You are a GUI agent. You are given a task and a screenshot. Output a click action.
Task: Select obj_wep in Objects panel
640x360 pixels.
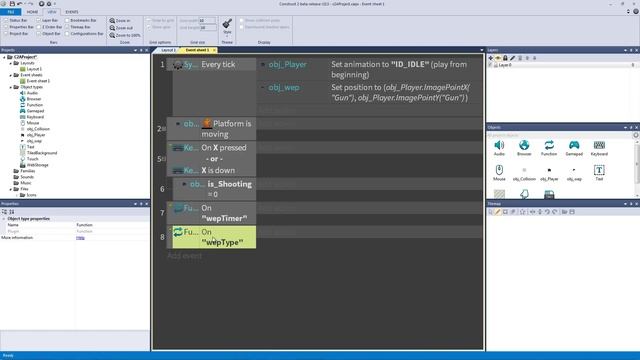tap(574, 173)
